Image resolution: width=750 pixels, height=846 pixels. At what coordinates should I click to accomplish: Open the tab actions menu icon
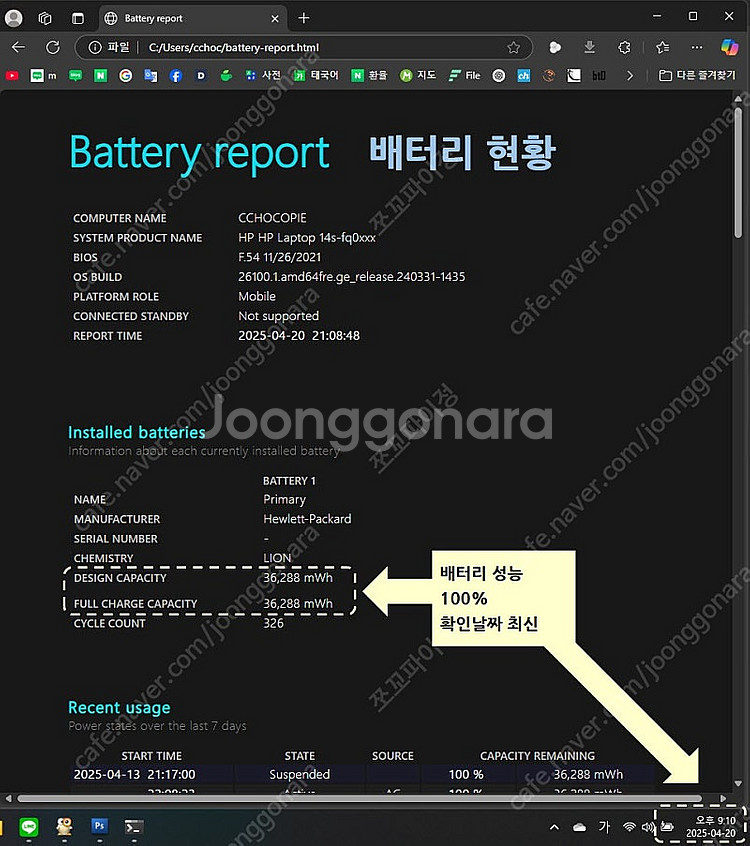tap(78, 18)
